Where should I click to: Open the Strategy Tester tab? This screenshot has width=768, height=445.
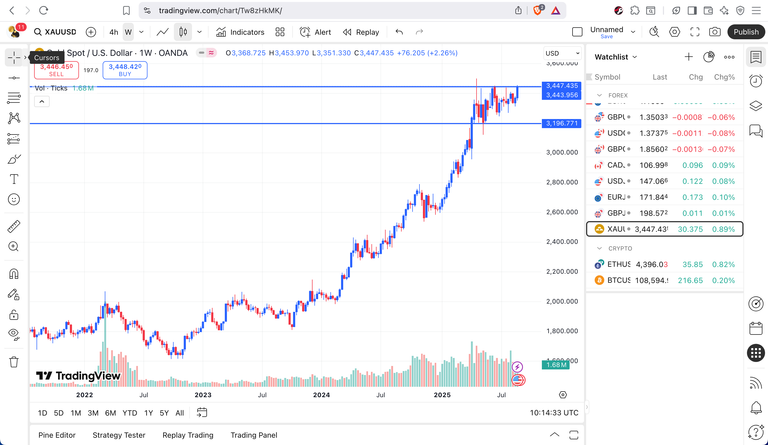119,435
